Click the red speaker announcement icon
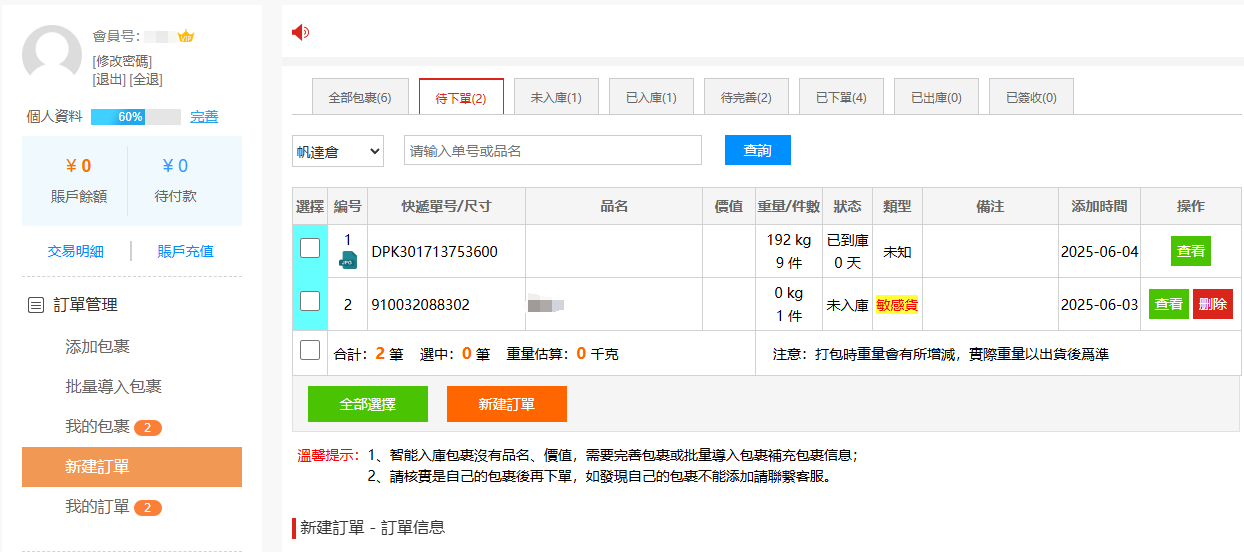 (x=300, y=32)
